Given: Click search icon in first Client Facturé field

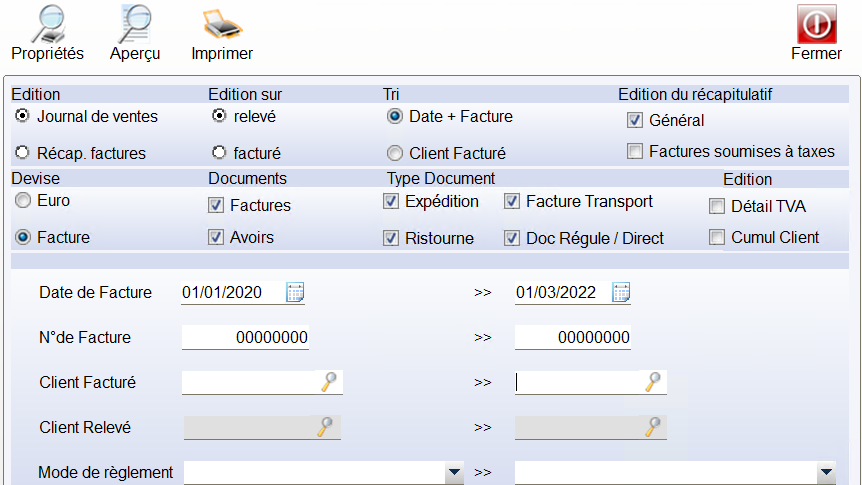Looking at the screenshot, I should (329, 382).
